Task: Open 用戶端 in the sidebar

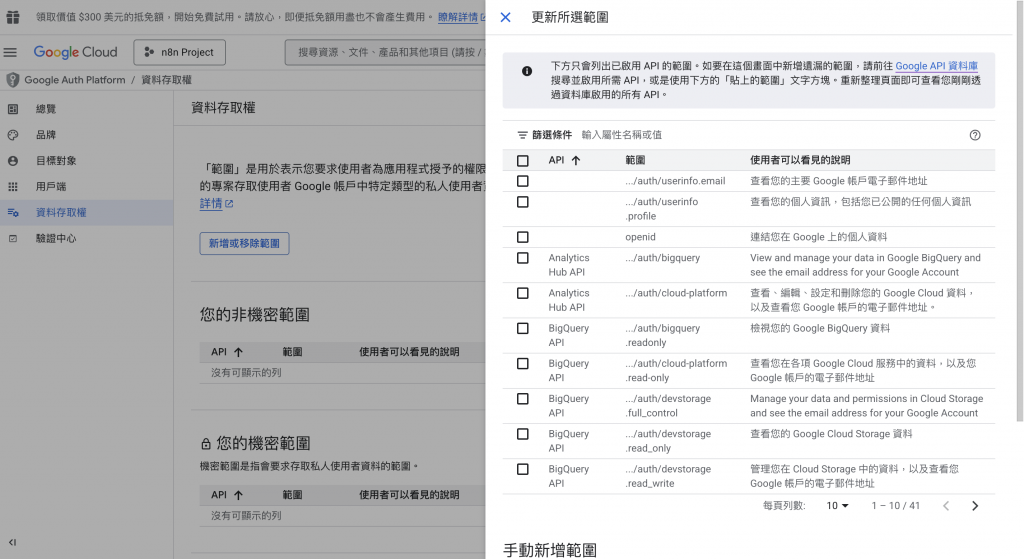Action: tap(86, 187)
